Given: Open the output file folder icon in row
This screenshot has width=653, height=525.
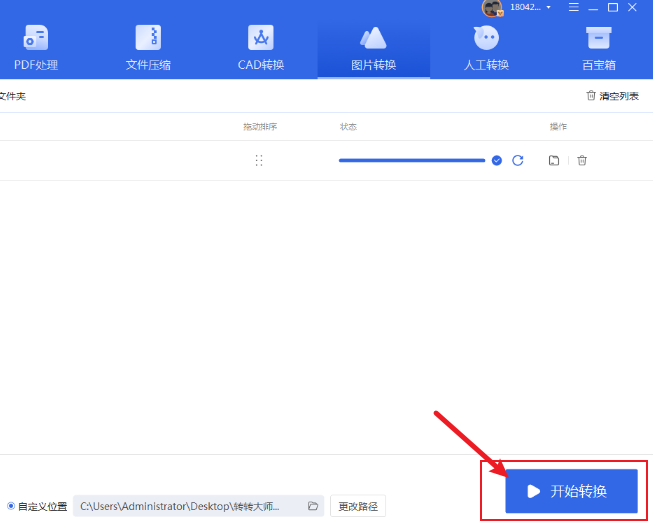Looking at the screenshot, I should (553, 160).
